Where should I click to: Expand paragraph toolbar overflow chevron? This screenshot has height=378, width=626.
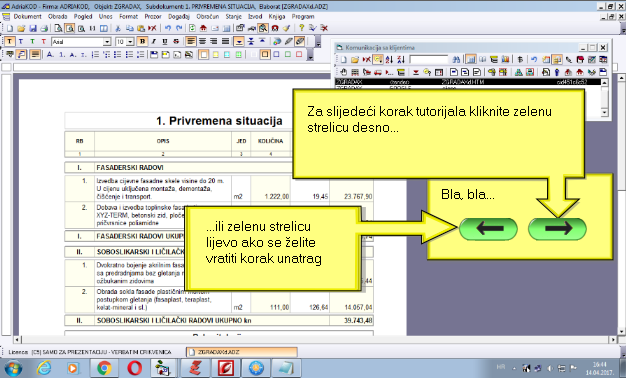(x=311, y=55)
